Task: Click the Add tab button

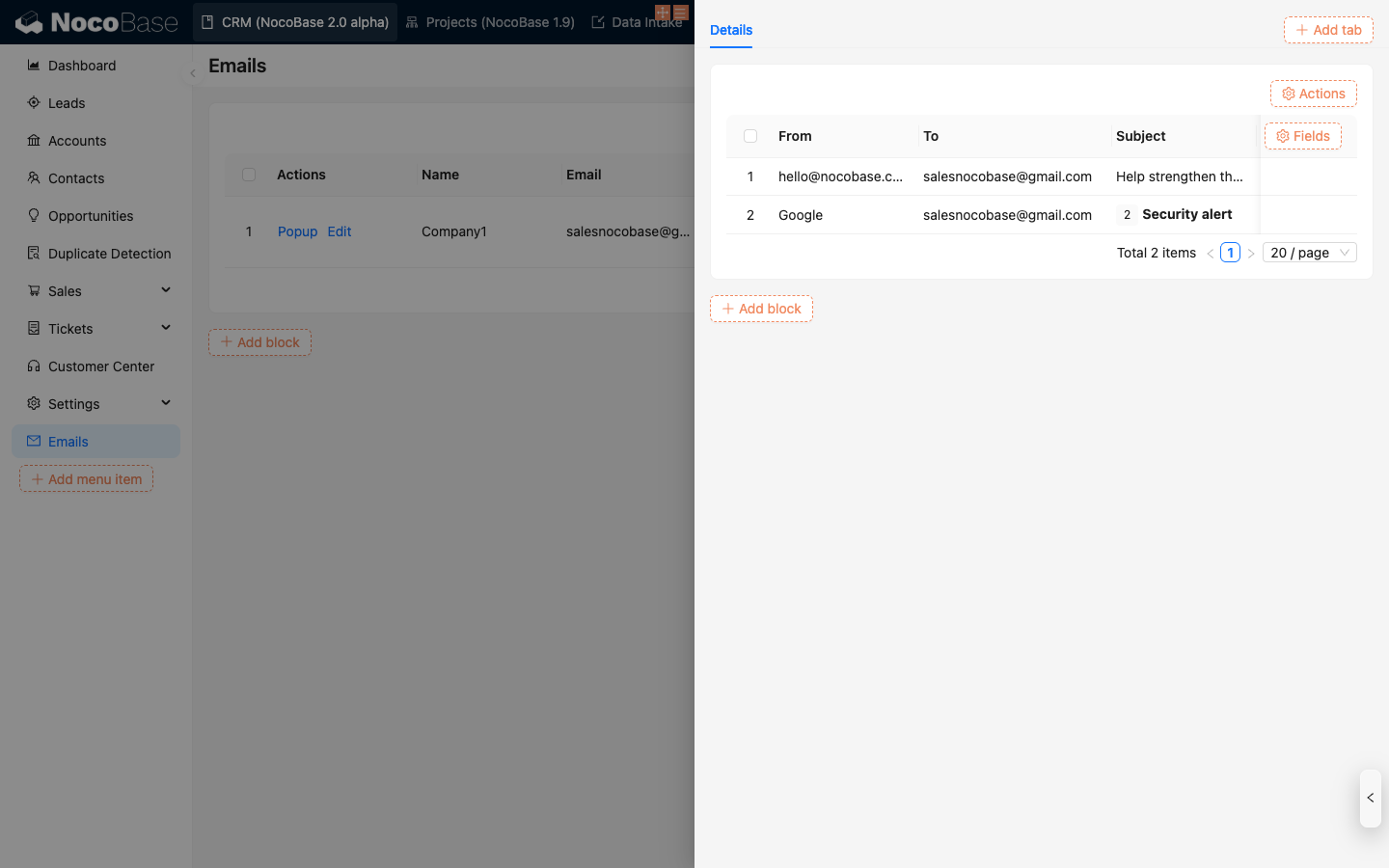Action: coord(1328,30)
